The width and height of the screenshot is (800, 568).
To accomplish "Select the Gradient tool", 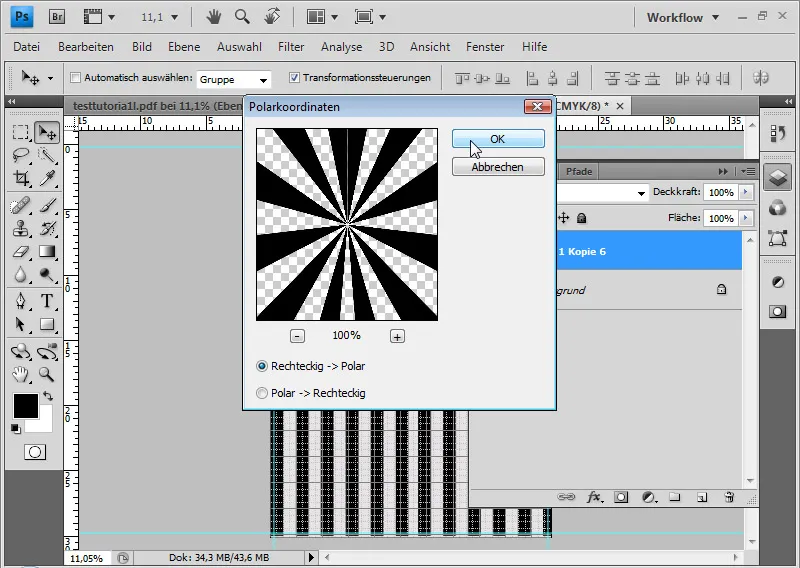I will point(47,252).
